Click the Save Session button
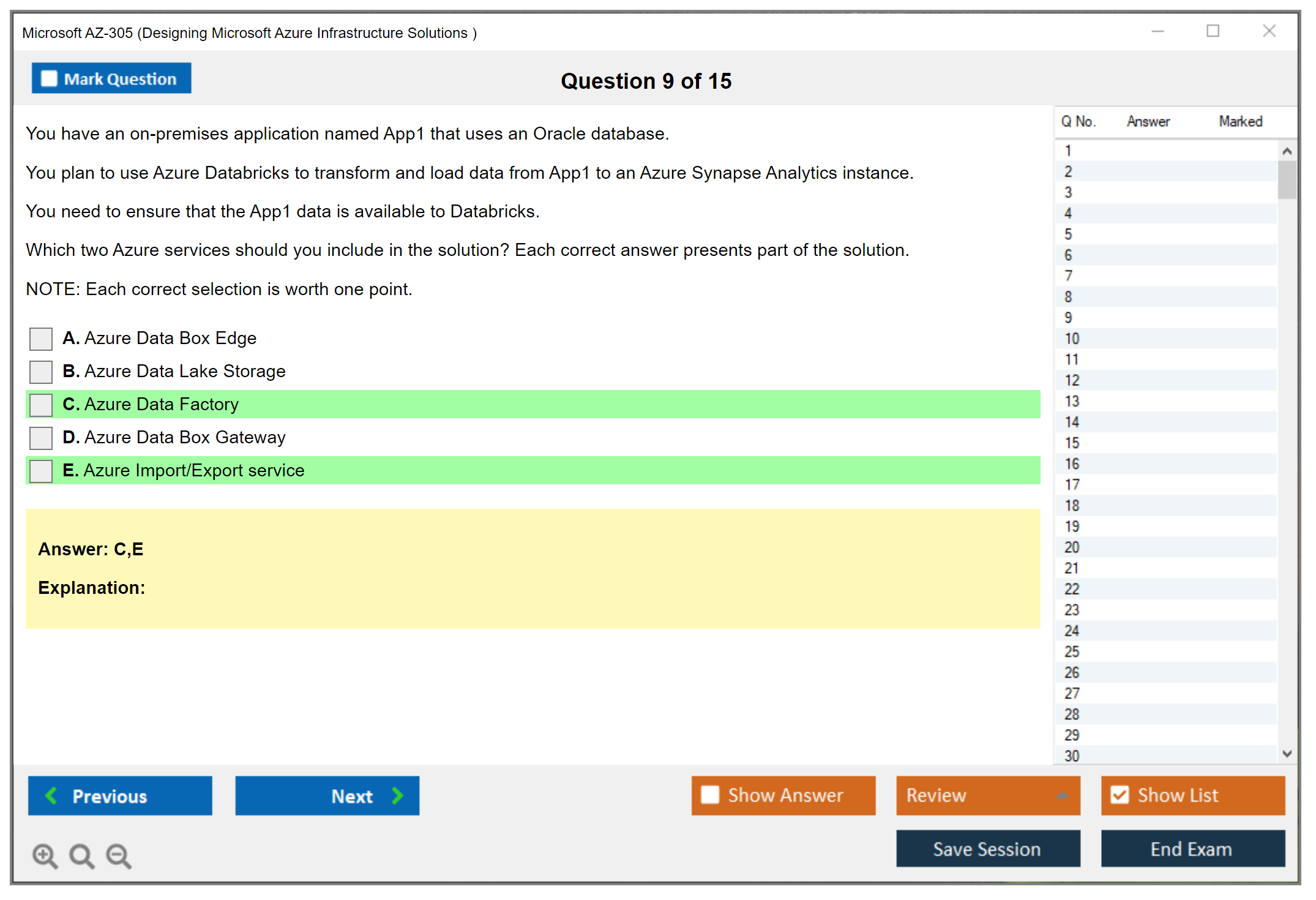 click(x=987, y=849)
